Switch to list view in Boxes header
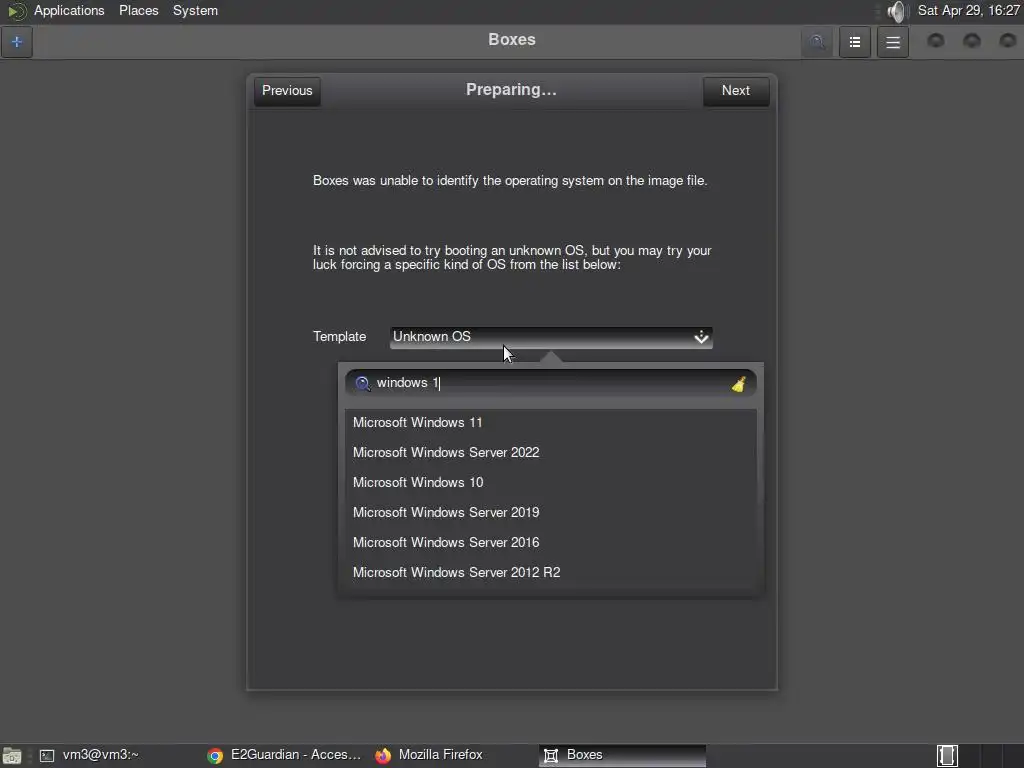 [x=855, y=42]
